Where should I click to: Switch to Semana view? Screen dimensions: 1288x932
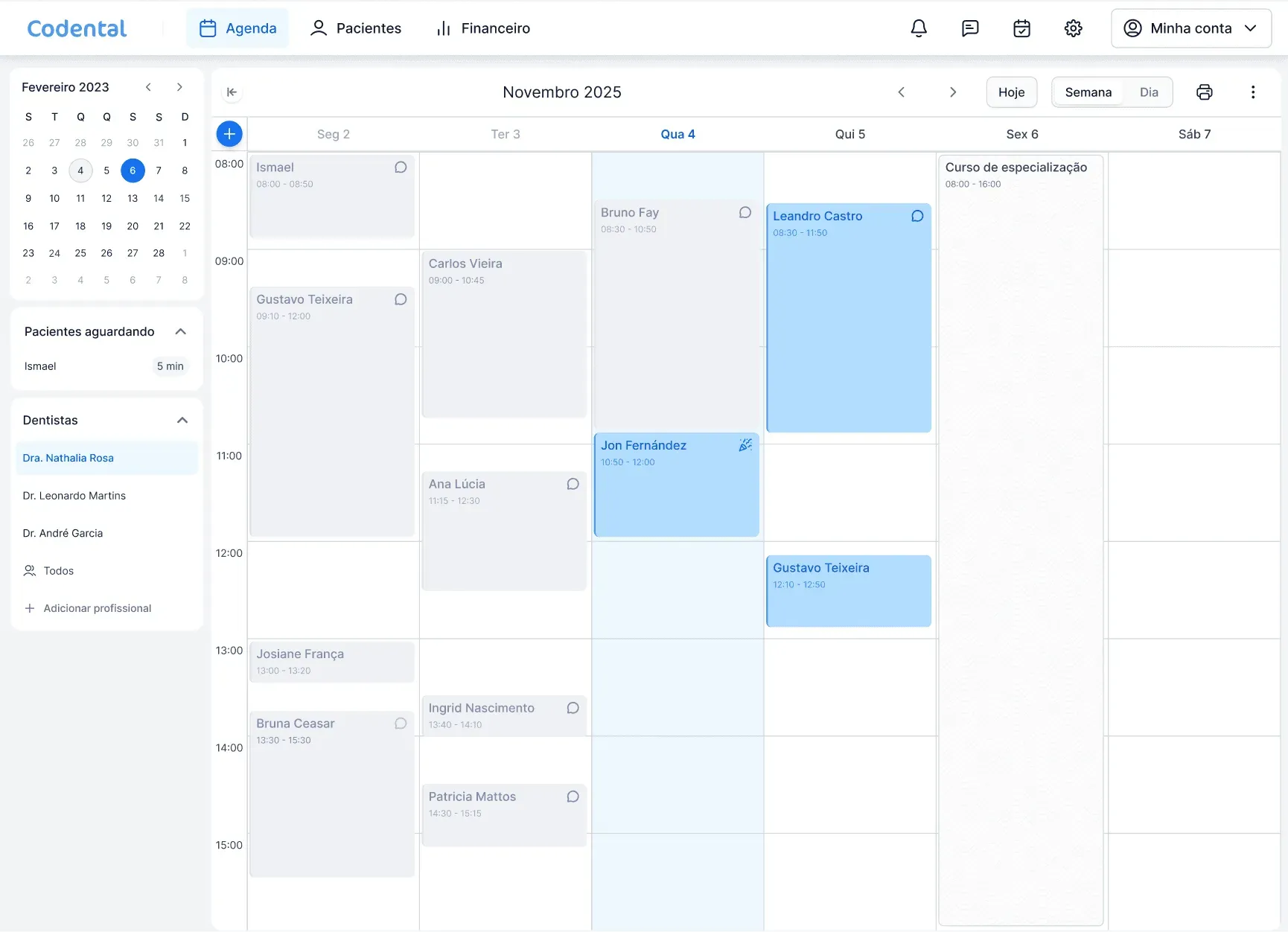click(1088, 92)
